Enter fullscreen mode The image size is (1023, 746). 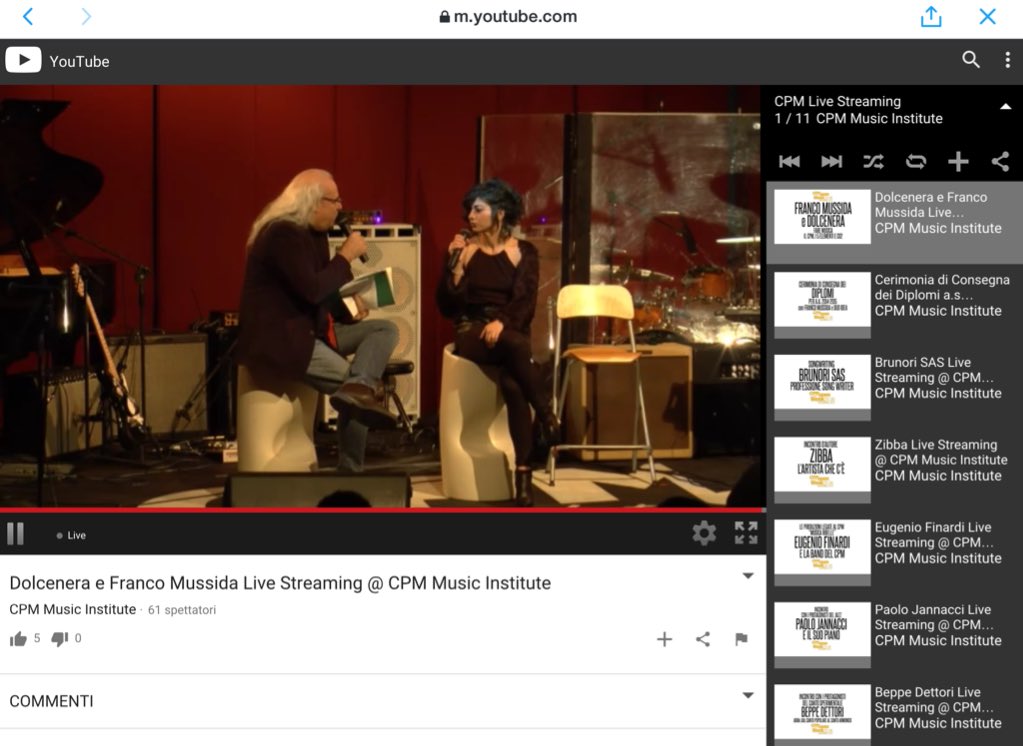point(746,533)
